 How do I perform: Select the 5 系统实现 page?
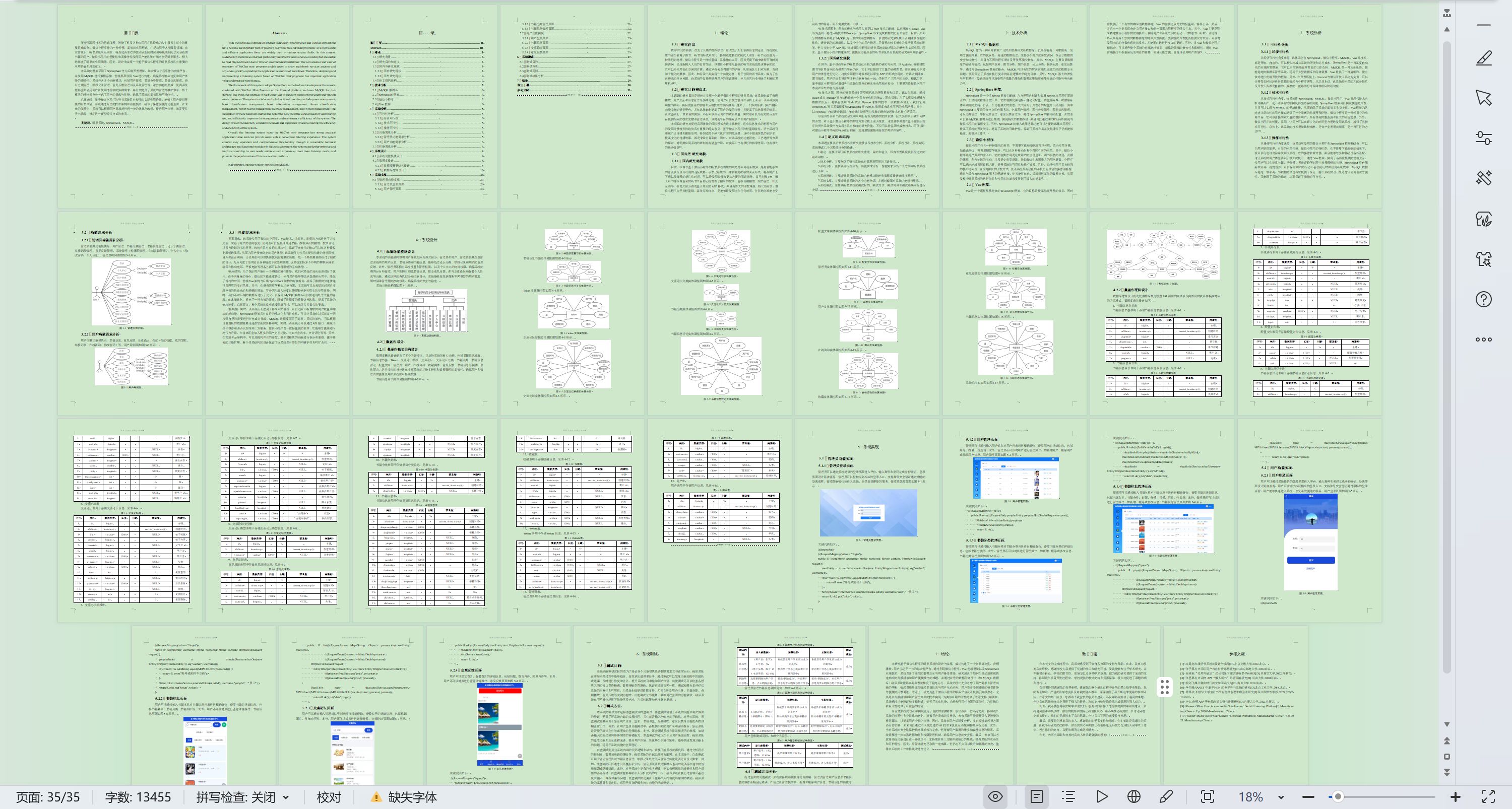(x=868, y=520)
